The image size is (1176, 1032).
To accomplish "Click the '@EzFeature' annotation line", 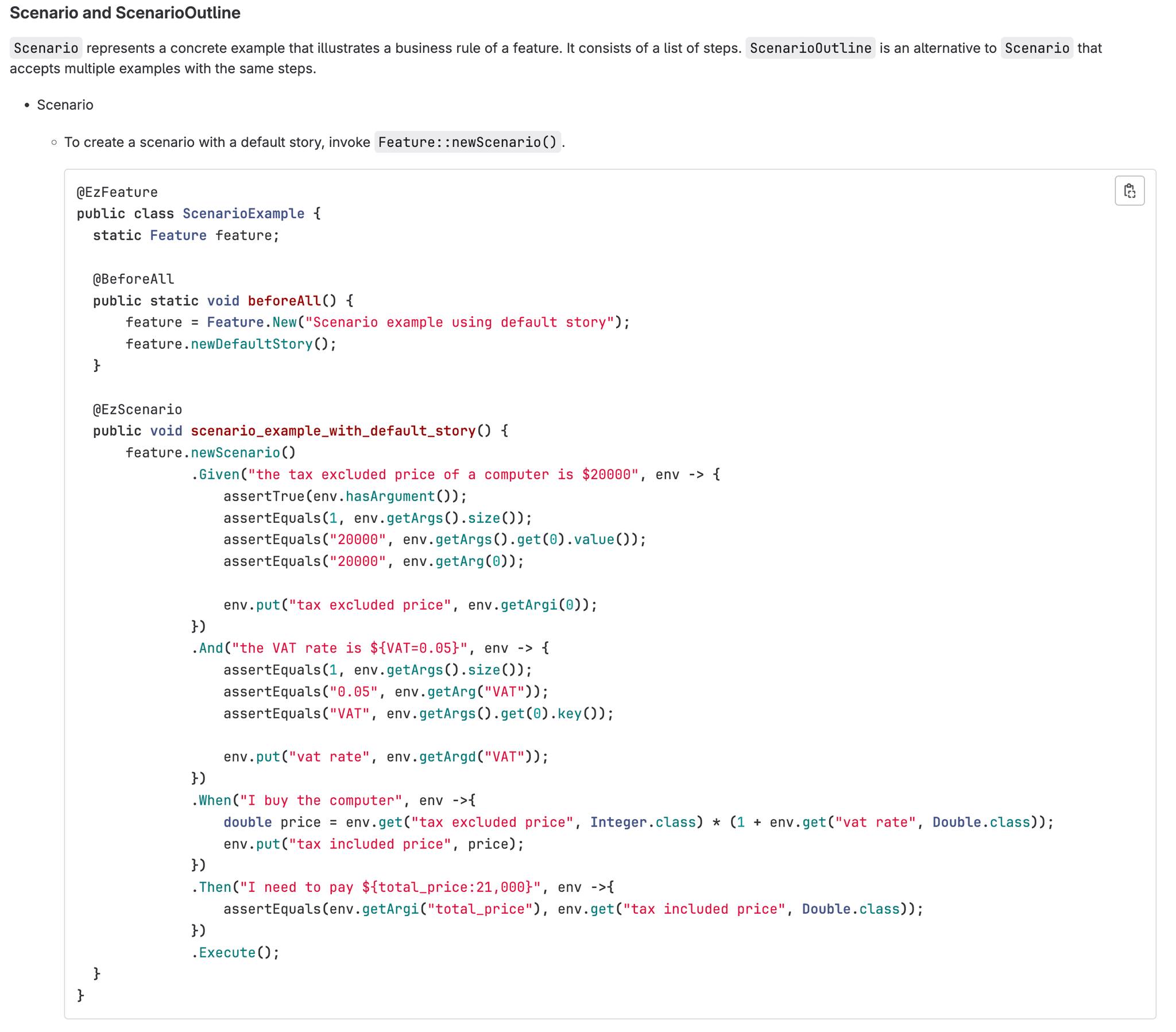I will pyautogui.click(x=117, y=192).
